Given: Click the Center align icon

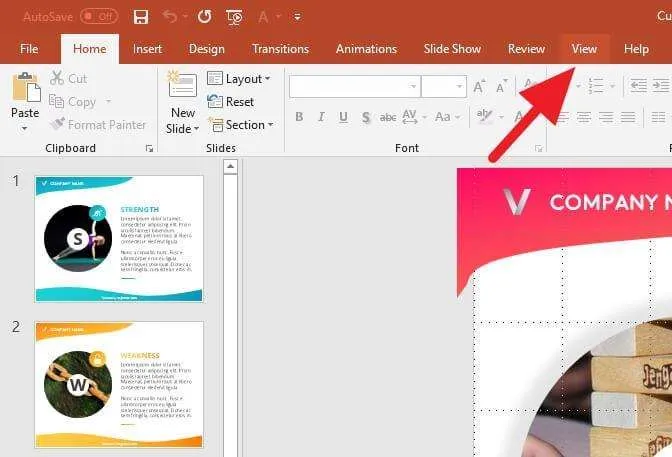Looking at the screenshot, I should 584,117.
